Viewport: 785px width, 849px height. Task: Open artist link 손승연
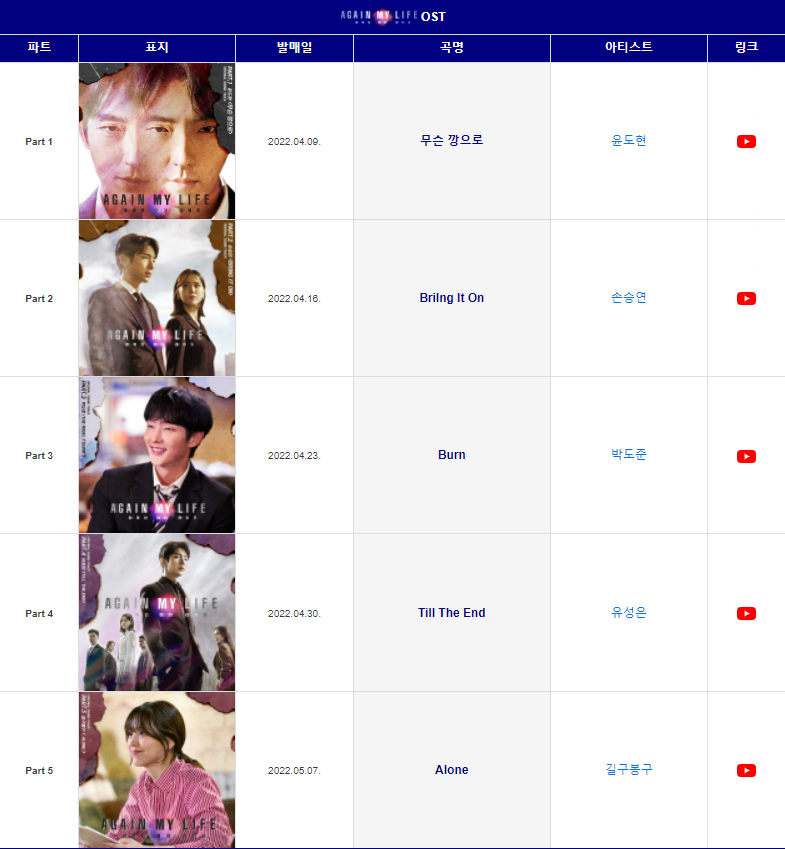point(629,297)
